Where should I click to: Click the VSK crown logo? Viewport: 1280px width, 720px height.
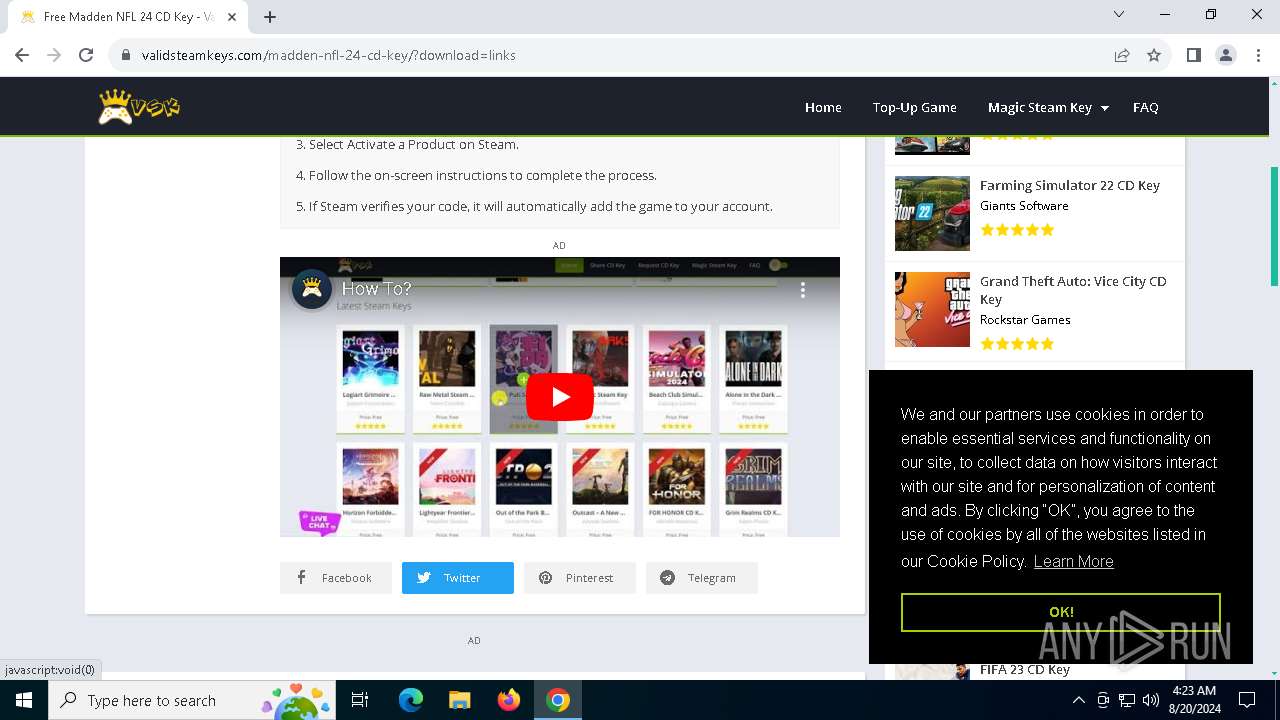point(139,107)
